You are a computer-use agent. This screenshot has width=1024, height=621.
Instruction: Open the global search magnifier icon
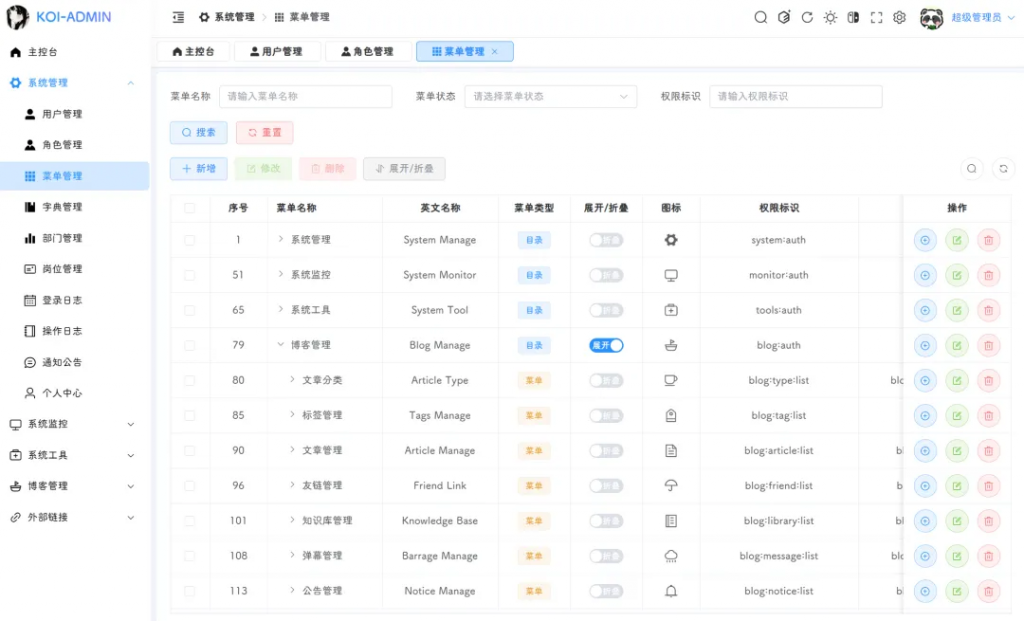pyautogui.click(x=760, y=18)
